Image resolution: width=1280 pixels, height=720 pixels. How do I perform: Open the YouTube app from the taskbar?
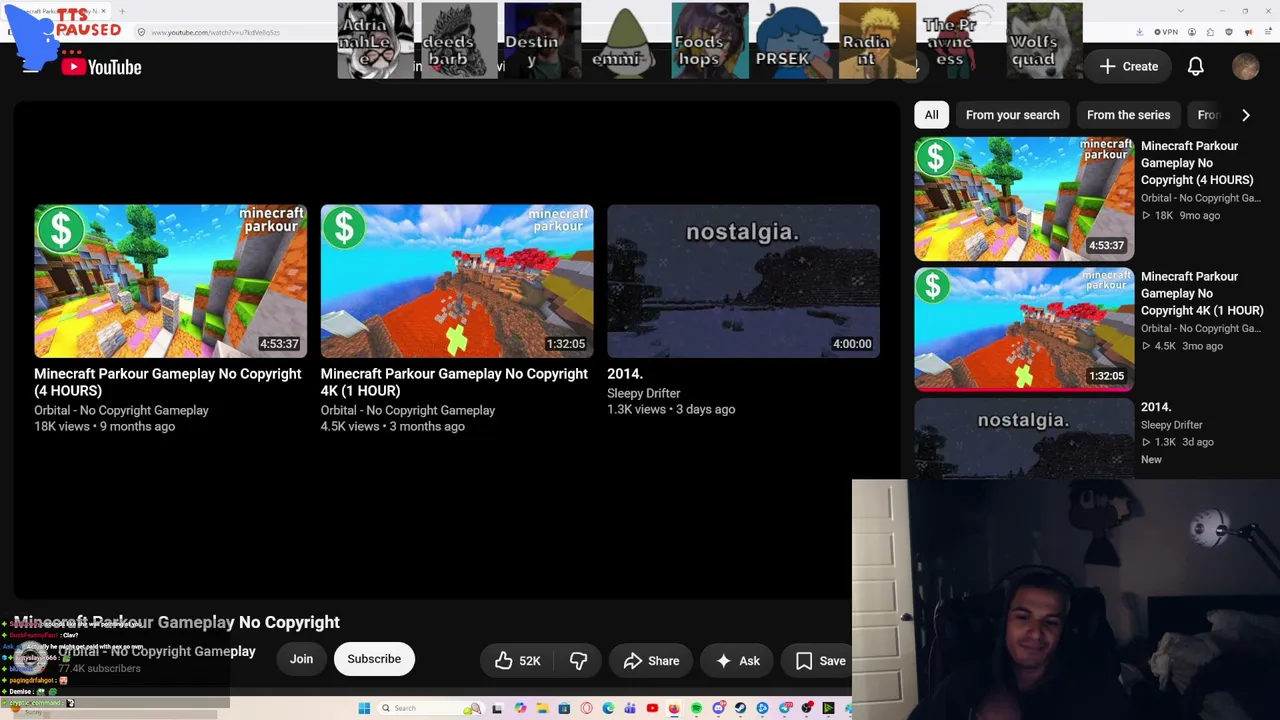pos(652,708)
